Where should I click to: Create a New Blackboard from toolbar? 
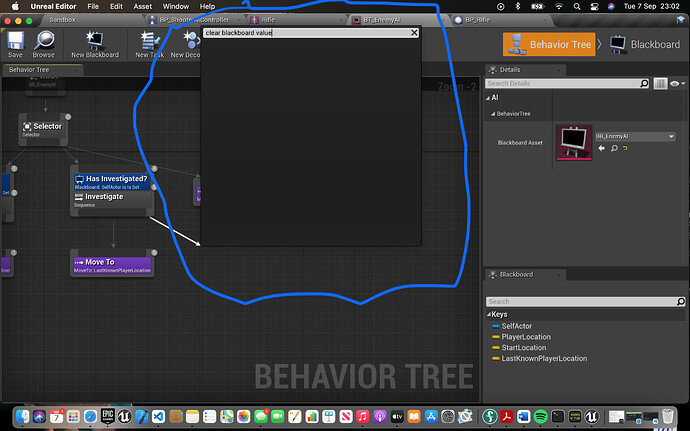(95, 44)
